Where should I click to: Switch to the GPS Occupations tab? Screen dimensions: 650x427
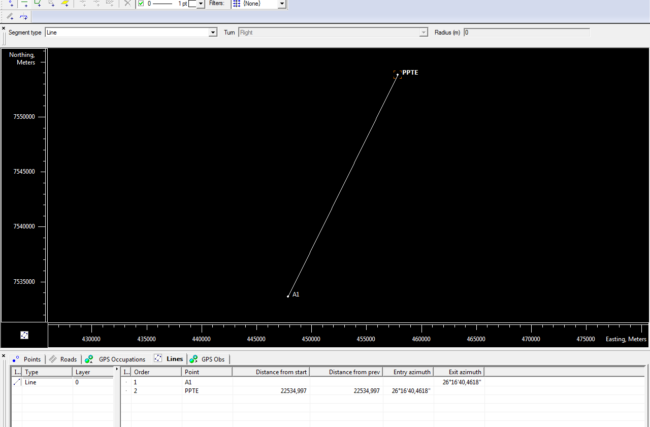115,359
